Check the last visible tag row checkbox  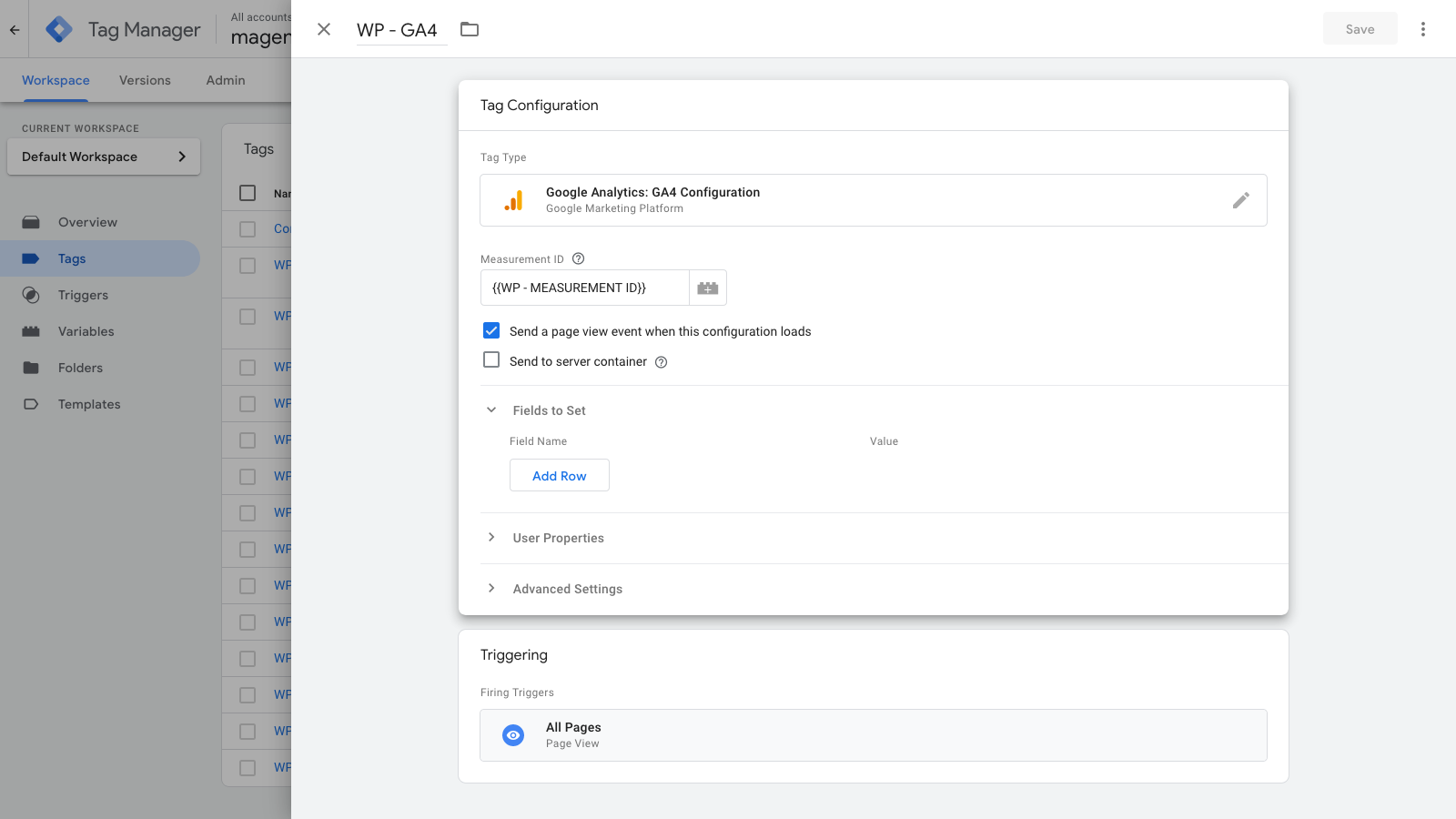pyautogui.click(x=248, y=768)
